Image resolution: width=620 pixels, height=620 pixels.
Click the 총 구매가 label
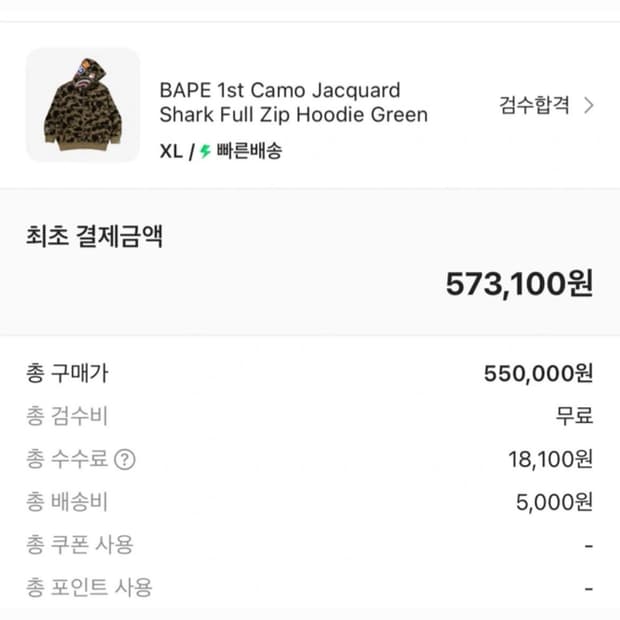pyautogui.click(x=67, y=374)
